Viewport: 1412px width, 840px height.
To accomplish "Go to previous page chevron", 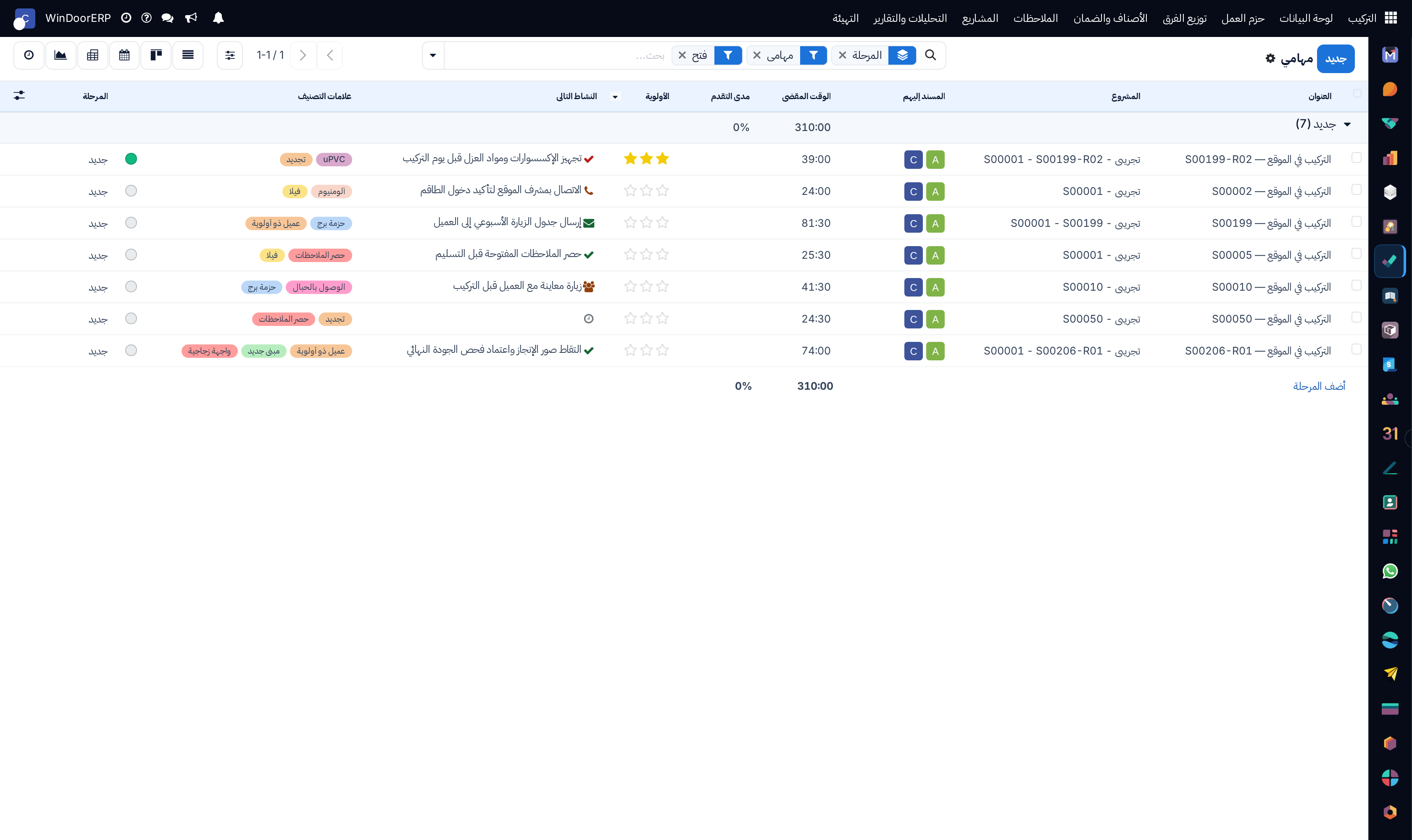I will pos(330,55).
